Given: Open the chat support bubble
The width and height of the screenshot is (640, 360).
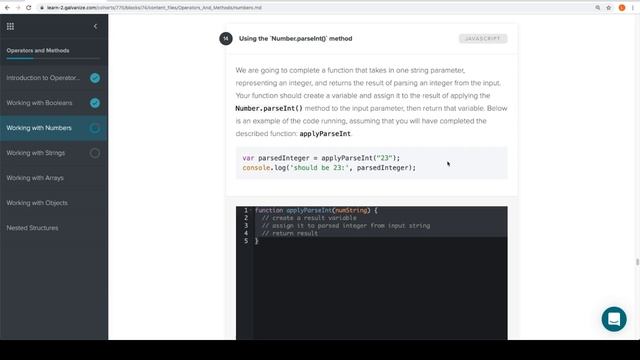Looking at the screenshot, I should 614,319.
